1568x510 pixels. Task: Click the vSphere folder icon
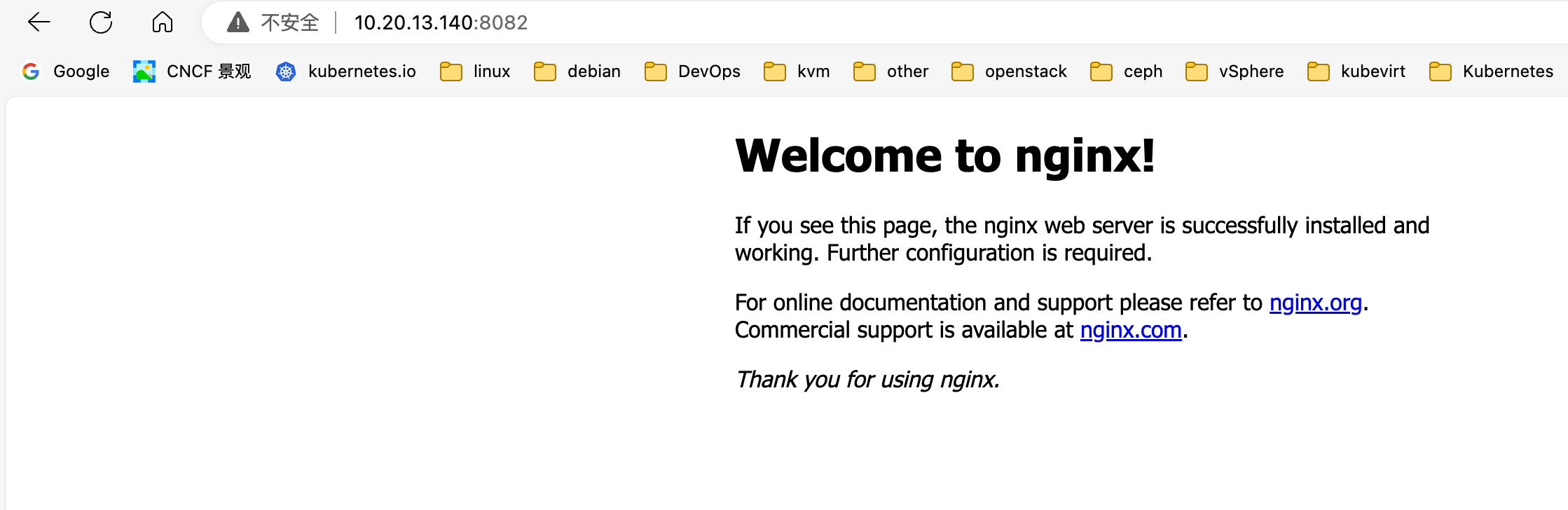click(x=1196, y=71)
